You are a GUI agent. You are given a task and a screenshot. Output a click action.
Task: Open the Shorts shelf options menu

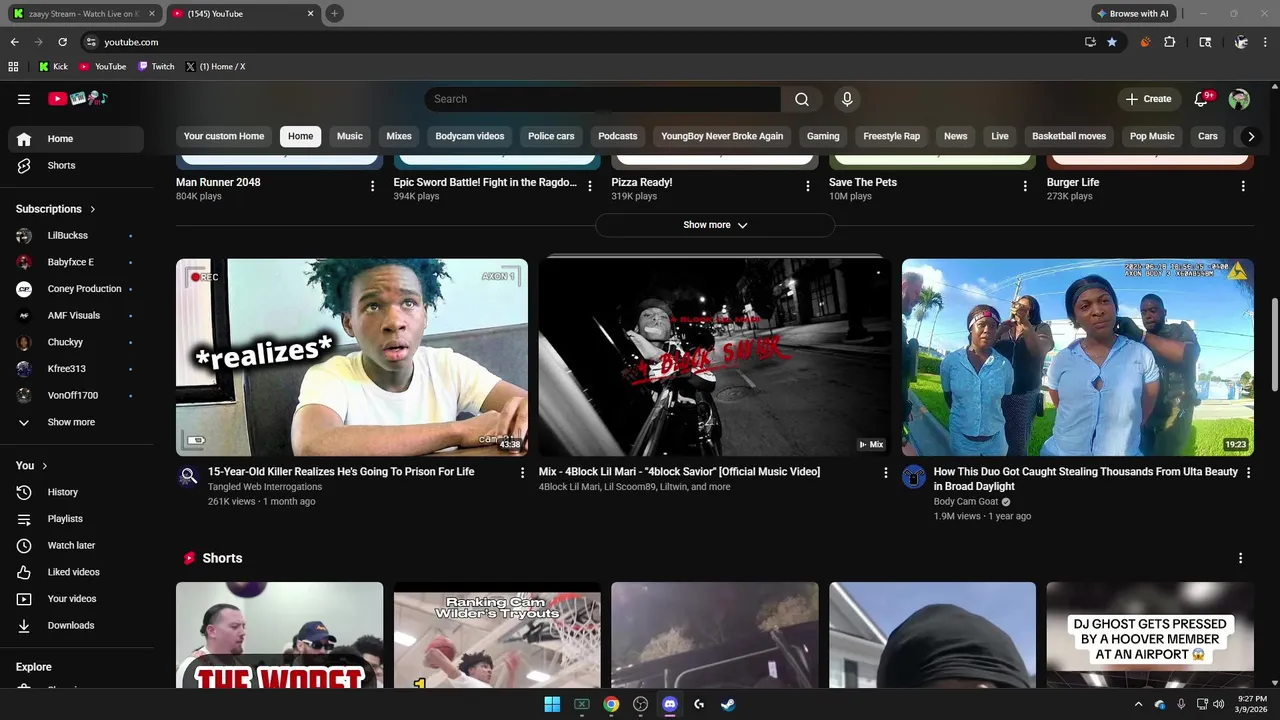point(1240,558)
